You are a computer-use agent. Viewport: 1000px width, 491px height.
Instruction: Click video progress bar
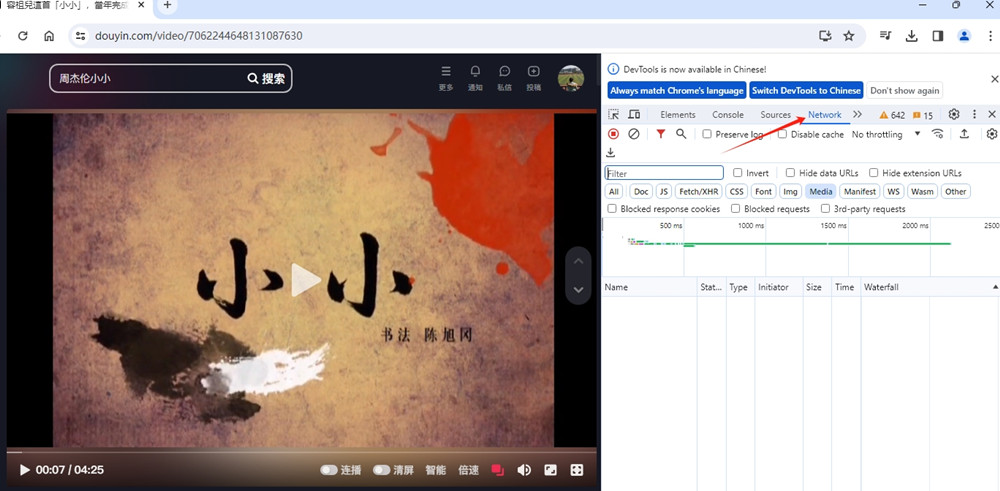(302, 451)
